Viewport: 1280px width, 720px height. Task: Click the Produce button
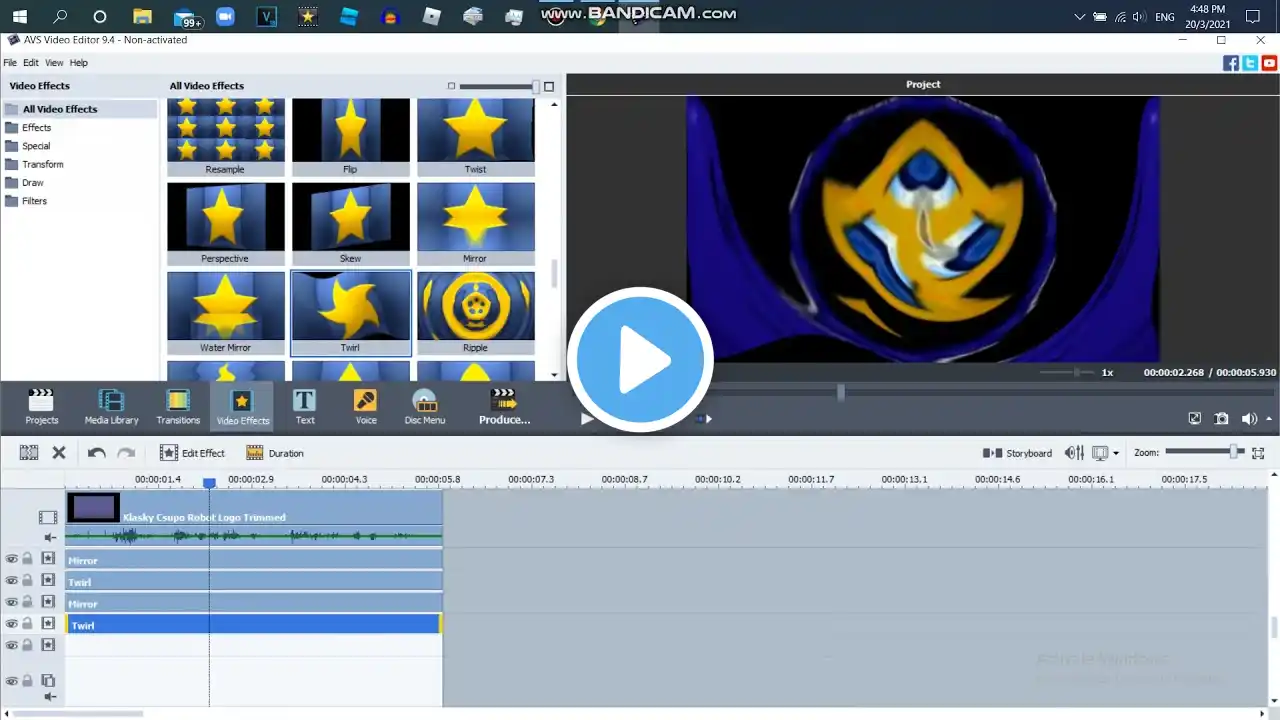point(504,407)
